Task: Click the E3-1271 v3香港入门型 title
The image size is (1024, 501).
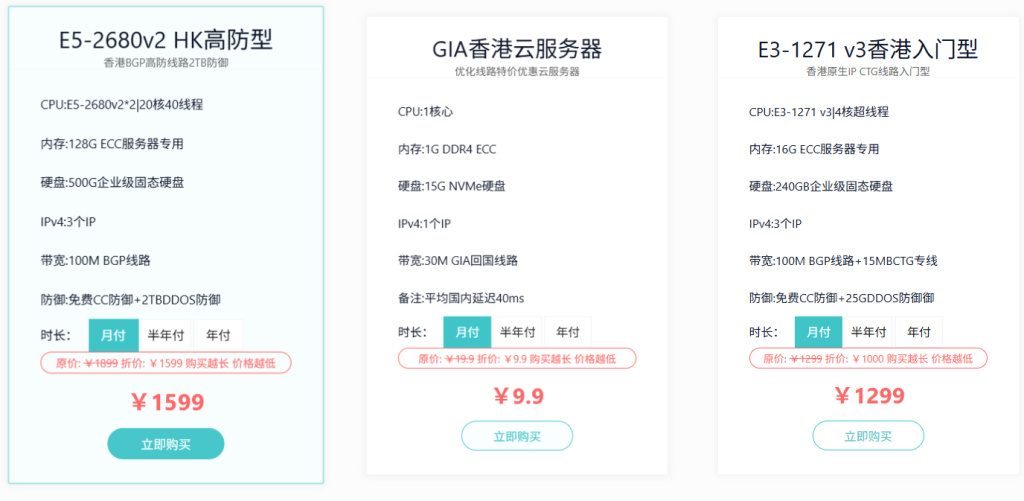Action: tap(868, 48)
